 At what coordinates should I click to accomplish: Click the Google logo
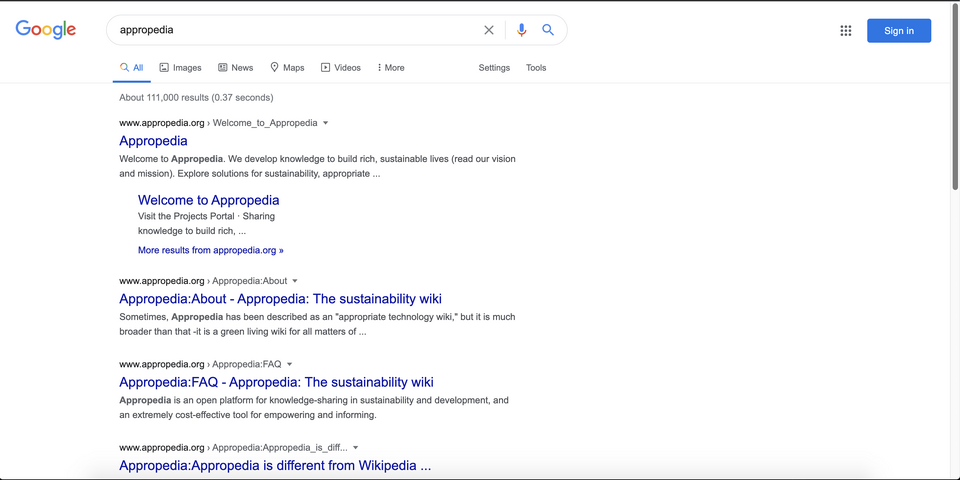[46, 29]
